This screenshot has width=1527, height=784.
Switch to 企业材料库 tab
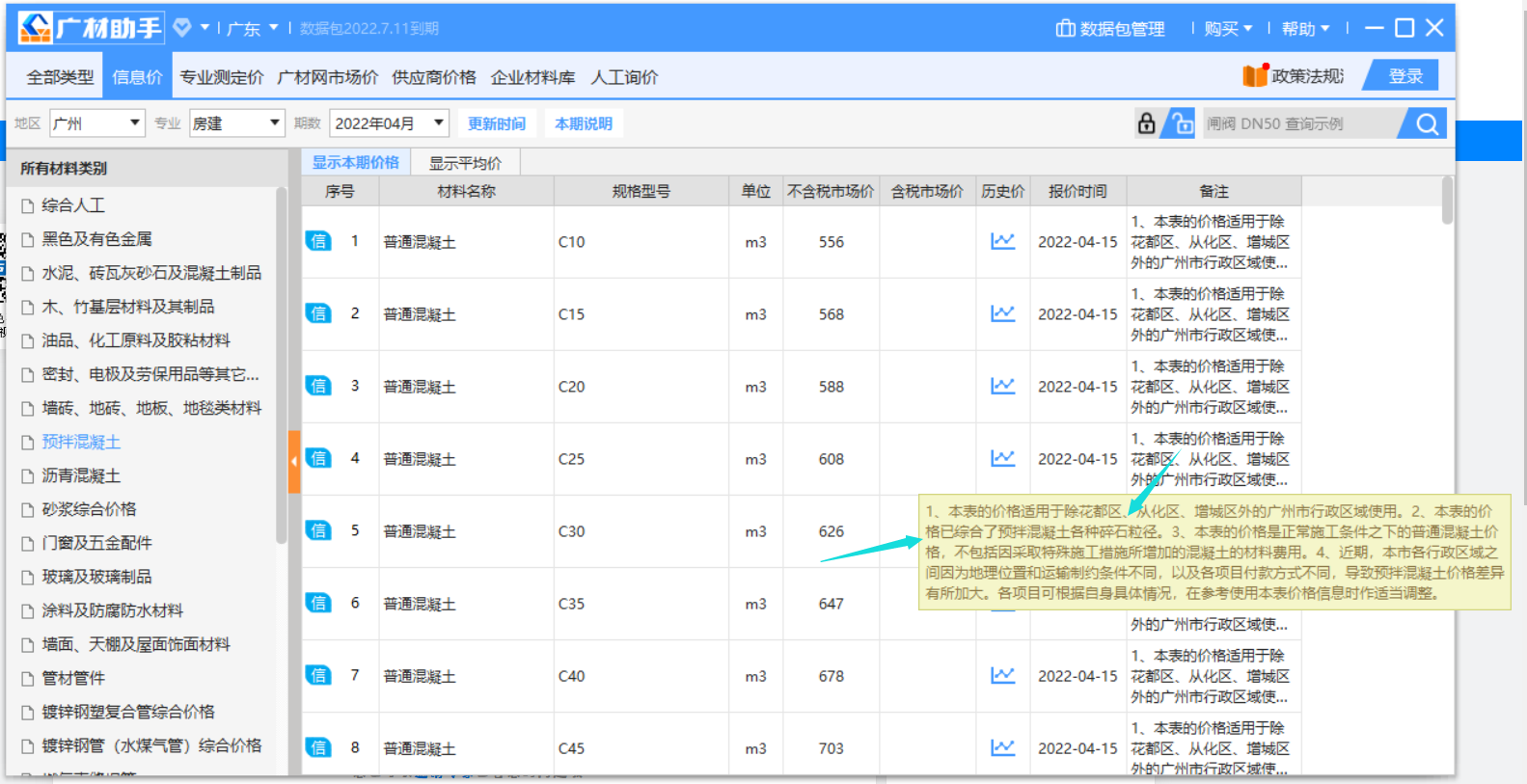coord(532,77)
